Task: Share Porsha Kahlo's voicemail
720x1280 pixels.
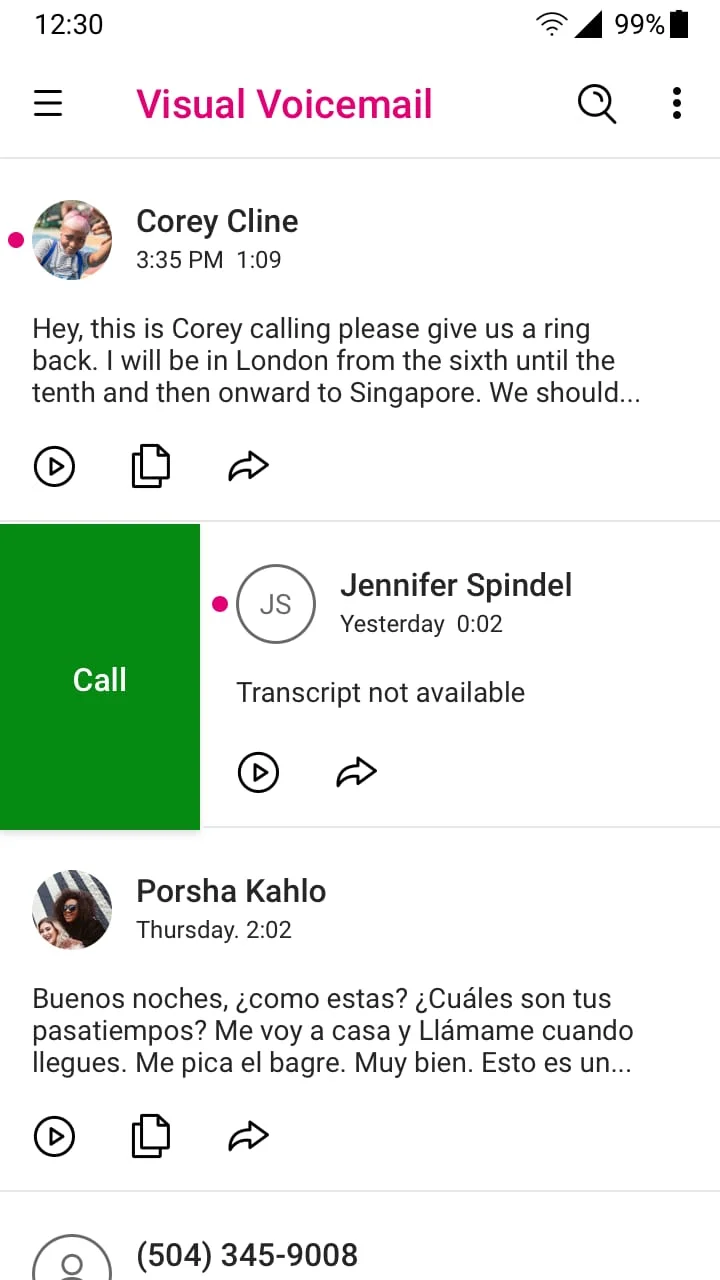Action: 248,1136
